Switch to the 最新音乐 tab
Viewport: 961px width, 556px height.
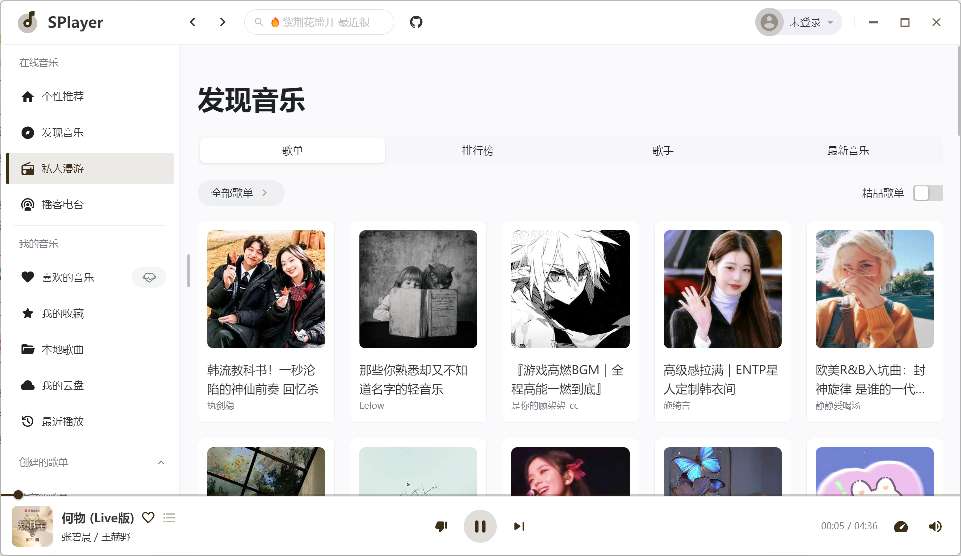(847, 151)
